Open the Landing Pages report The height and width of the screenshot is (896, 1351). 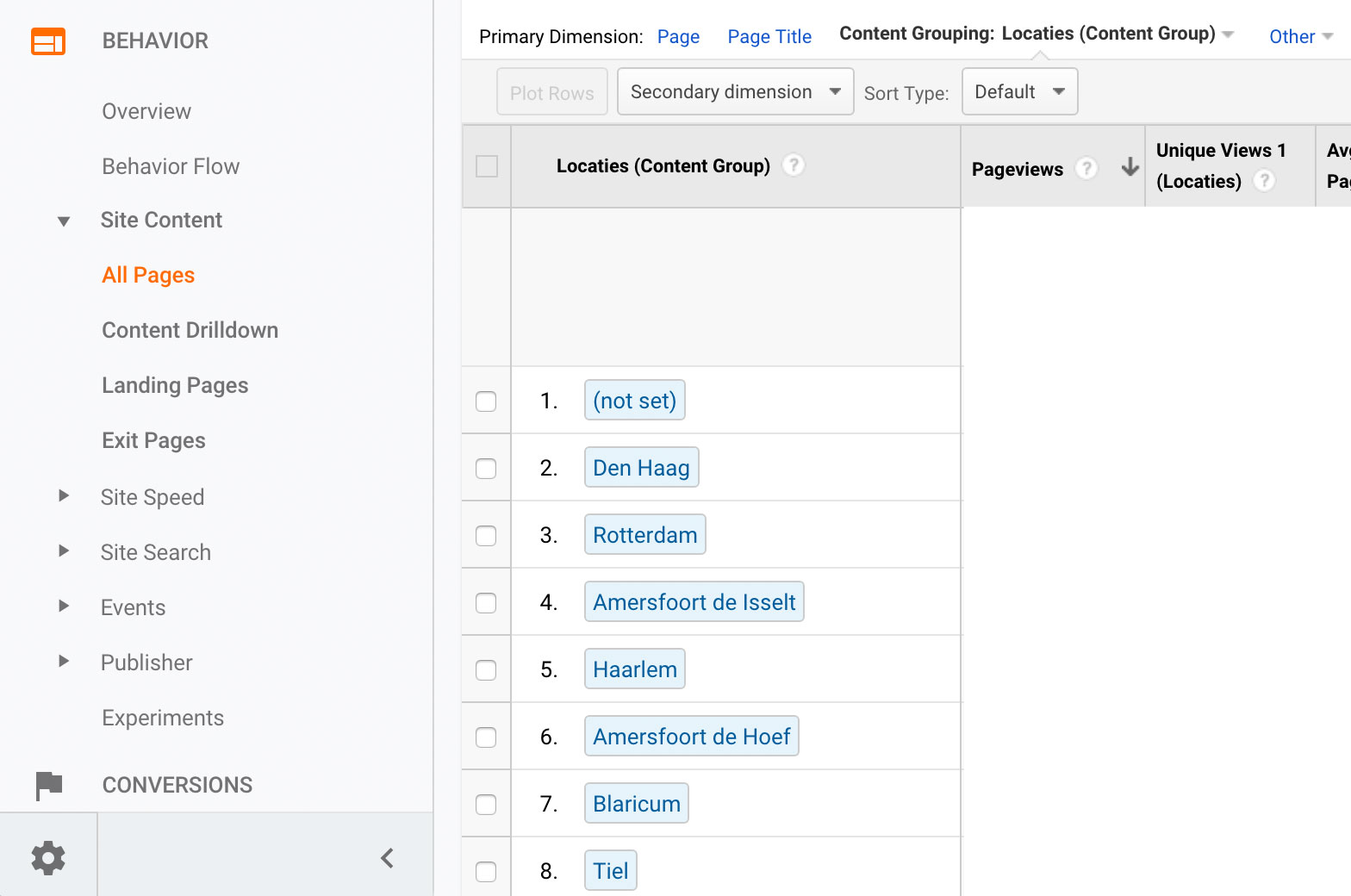pos(175,385)
